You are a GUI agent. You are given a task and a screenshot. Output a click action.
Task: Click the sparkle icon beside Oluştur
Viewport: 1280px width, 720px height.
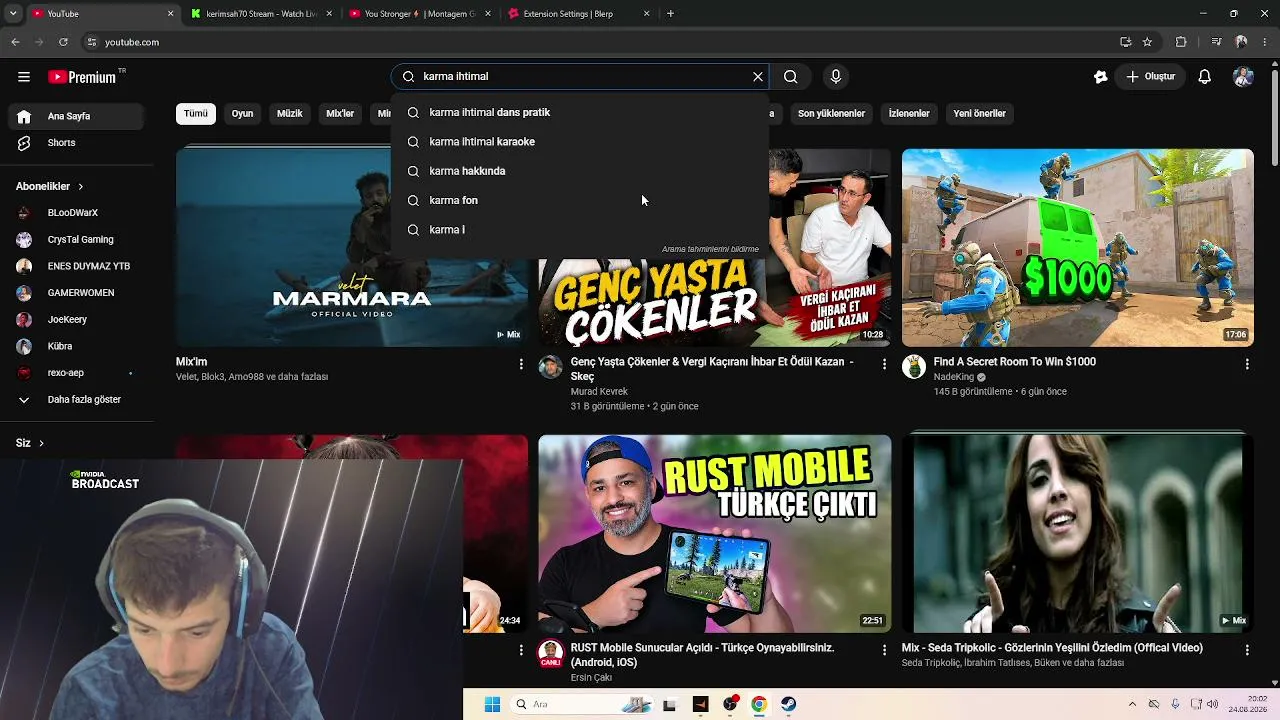click(x=1101, y=77)
